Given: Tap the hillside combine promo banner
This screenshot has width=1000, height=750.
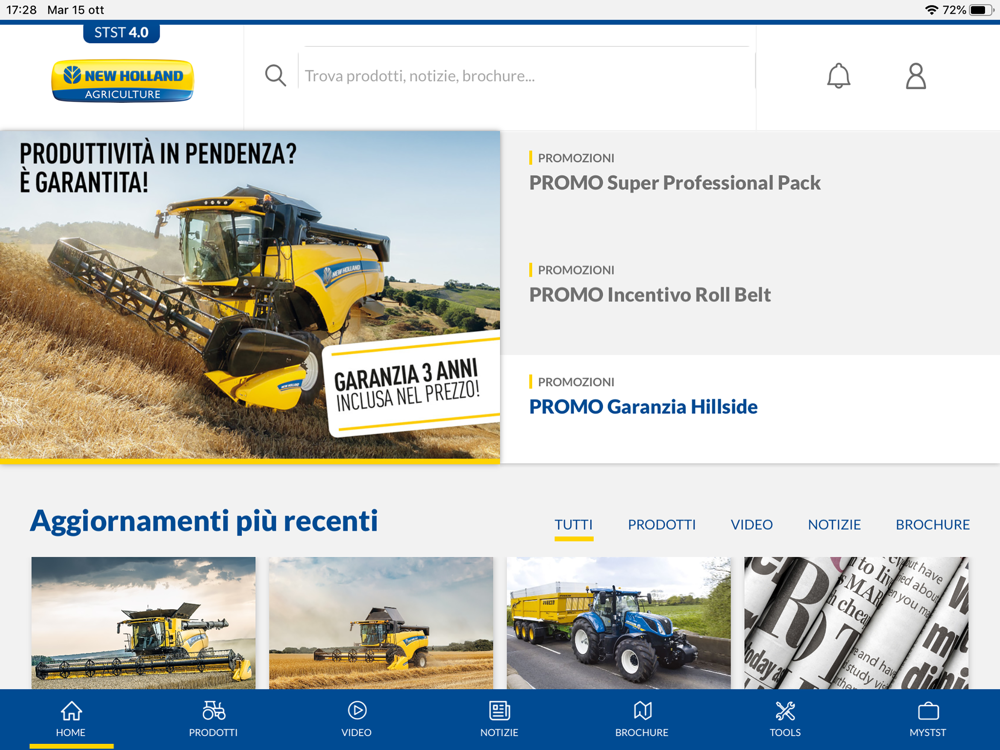Looking at the screenshot, I should pos(250,297).
